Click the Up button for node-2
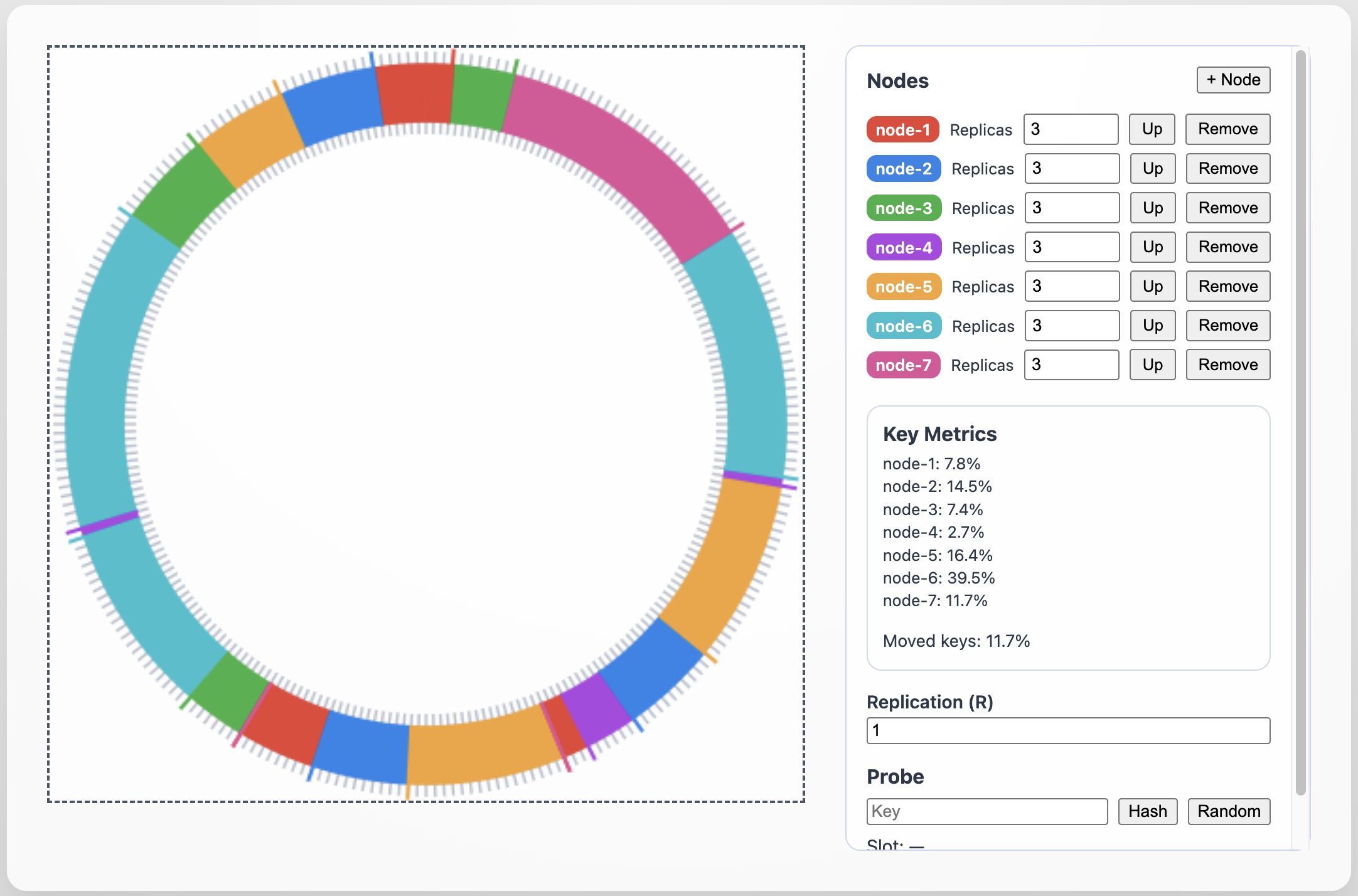 (1152, 168)
